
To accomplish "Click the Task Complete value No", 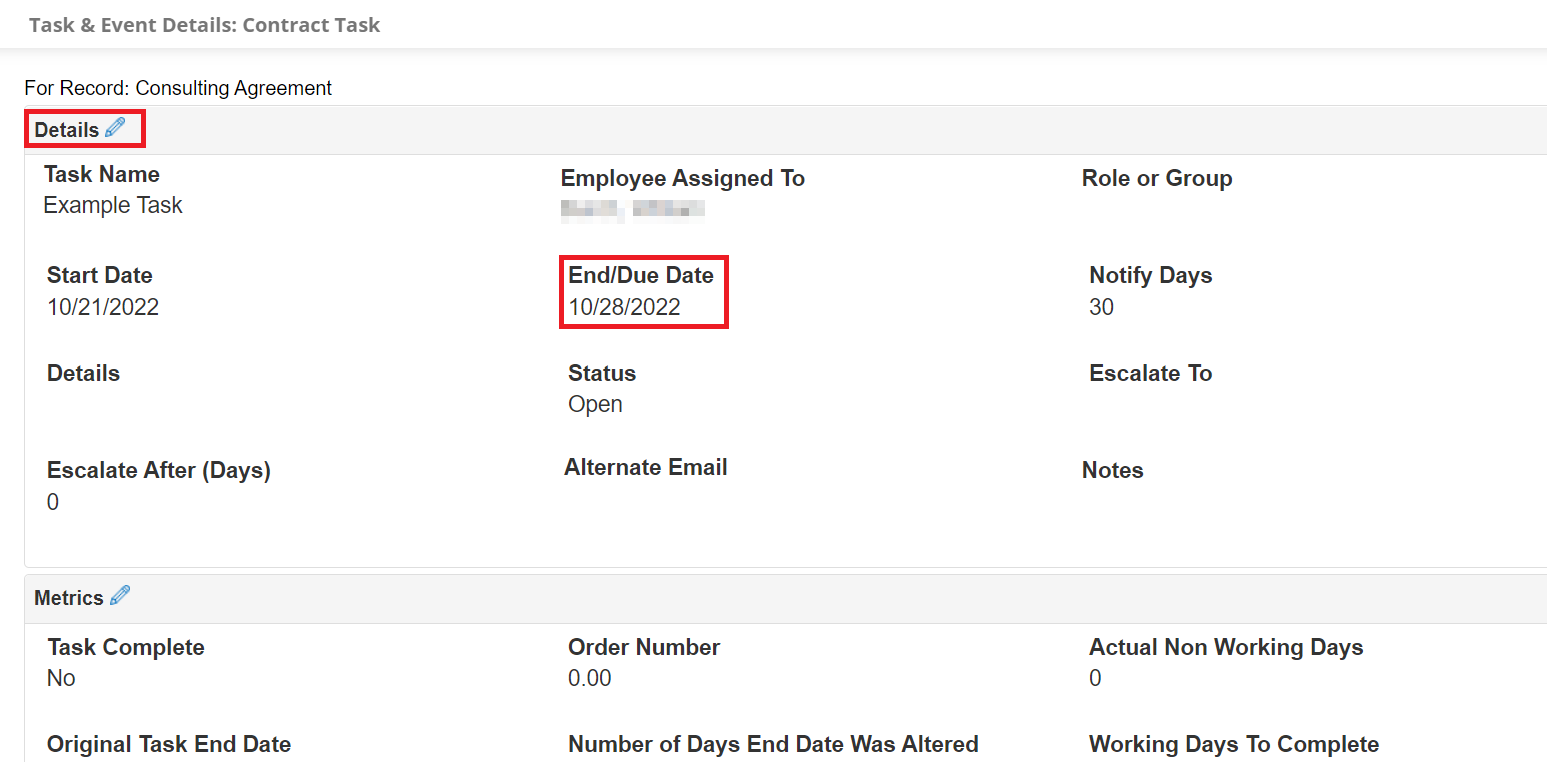I will pos(61,678).
